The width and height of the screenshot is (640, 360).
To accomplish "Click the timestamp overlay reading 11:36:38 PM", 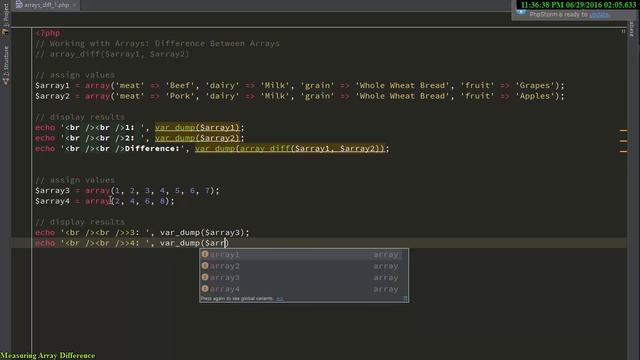I will click(x=579, y=5).
